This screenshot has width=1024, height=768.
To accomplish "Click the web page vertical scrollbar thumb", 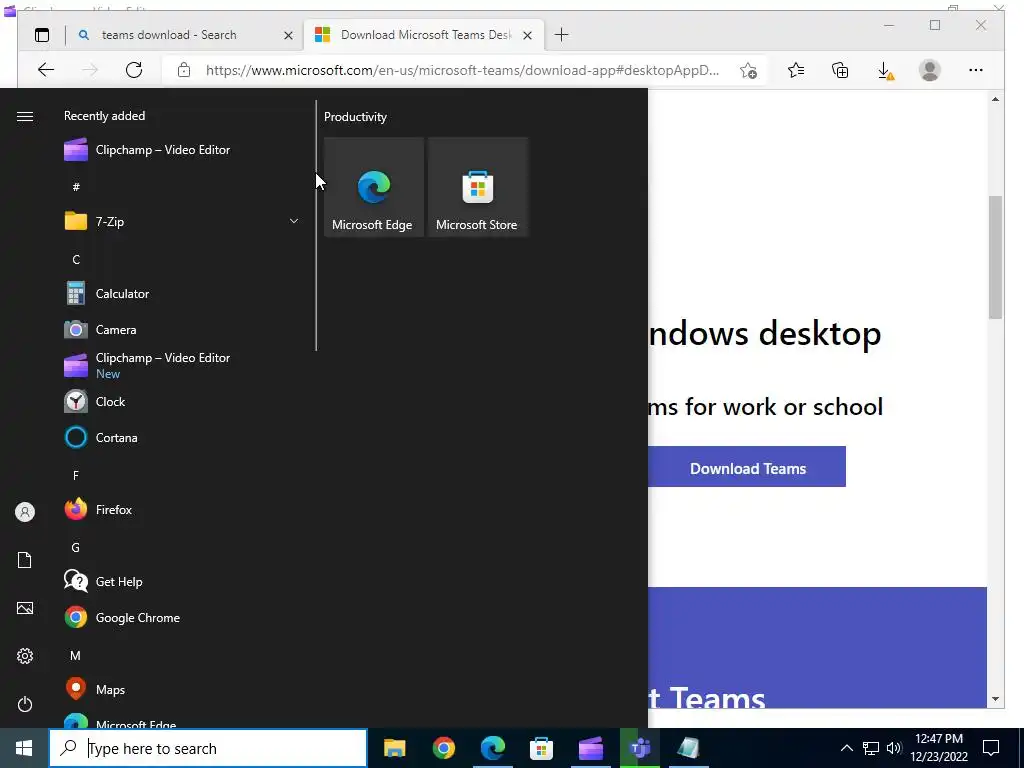I will point(995,257).
